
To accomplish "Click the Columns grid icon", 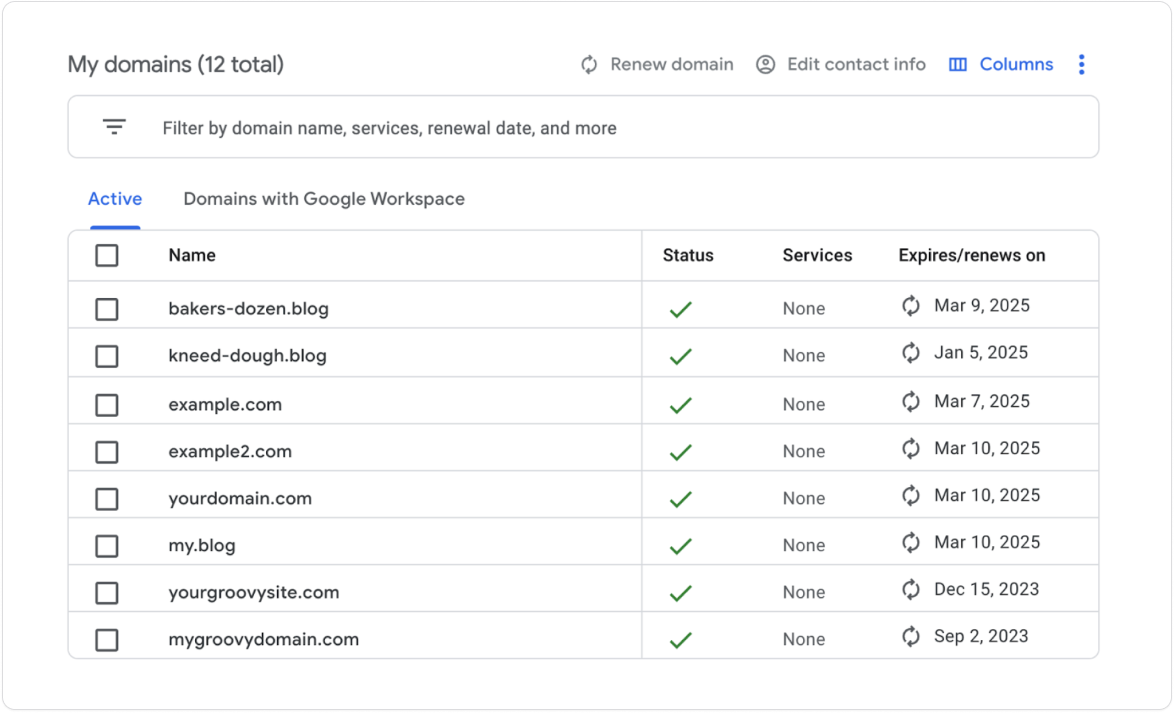I will [958, 64].
